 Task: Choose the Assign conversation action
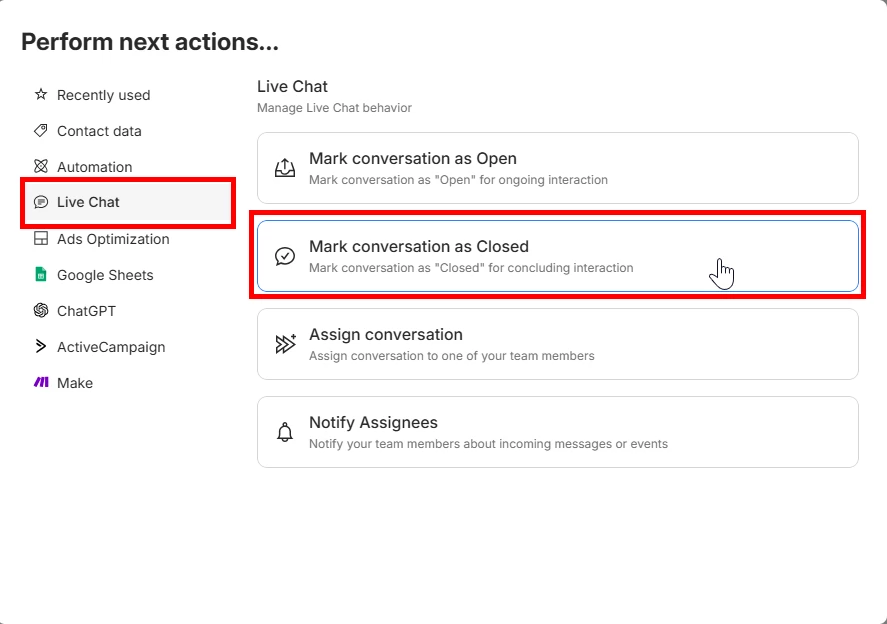tap(557, 344)
